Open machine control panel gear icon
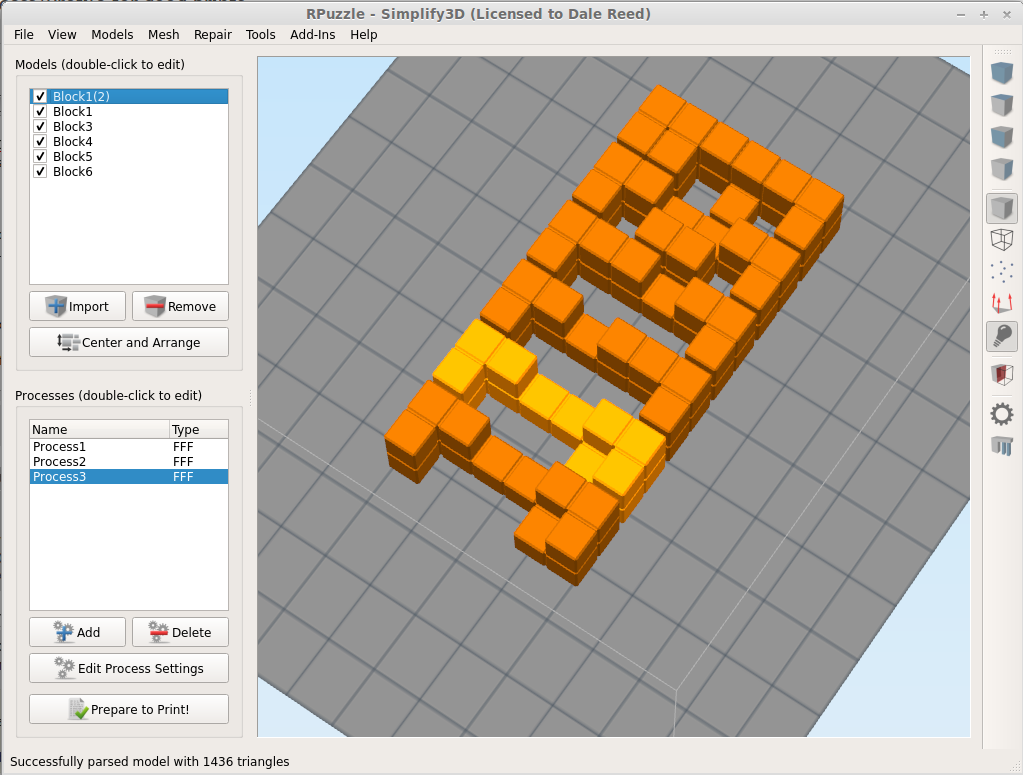 click(x=1001, y=414)
